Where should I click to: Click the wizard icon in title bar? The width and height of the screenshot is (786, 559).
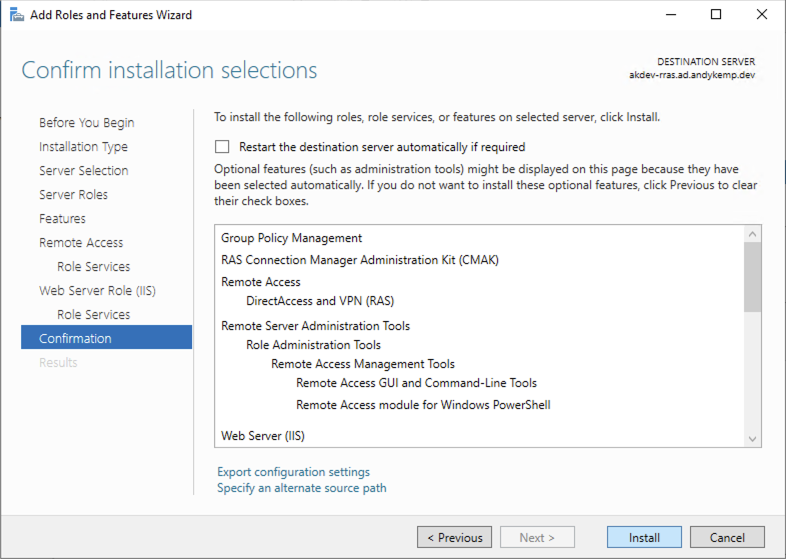17,15
